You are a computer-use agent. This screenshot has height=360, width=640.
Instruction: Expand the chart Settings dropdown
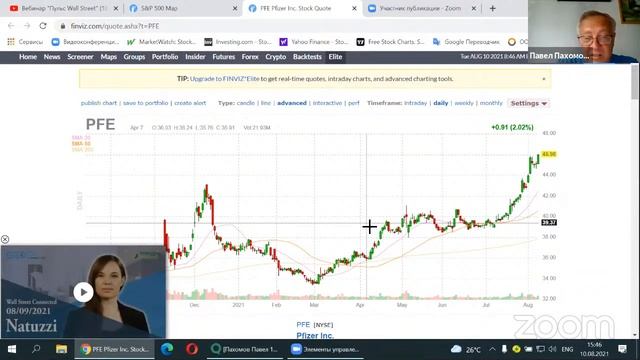[x=529, y=103]
